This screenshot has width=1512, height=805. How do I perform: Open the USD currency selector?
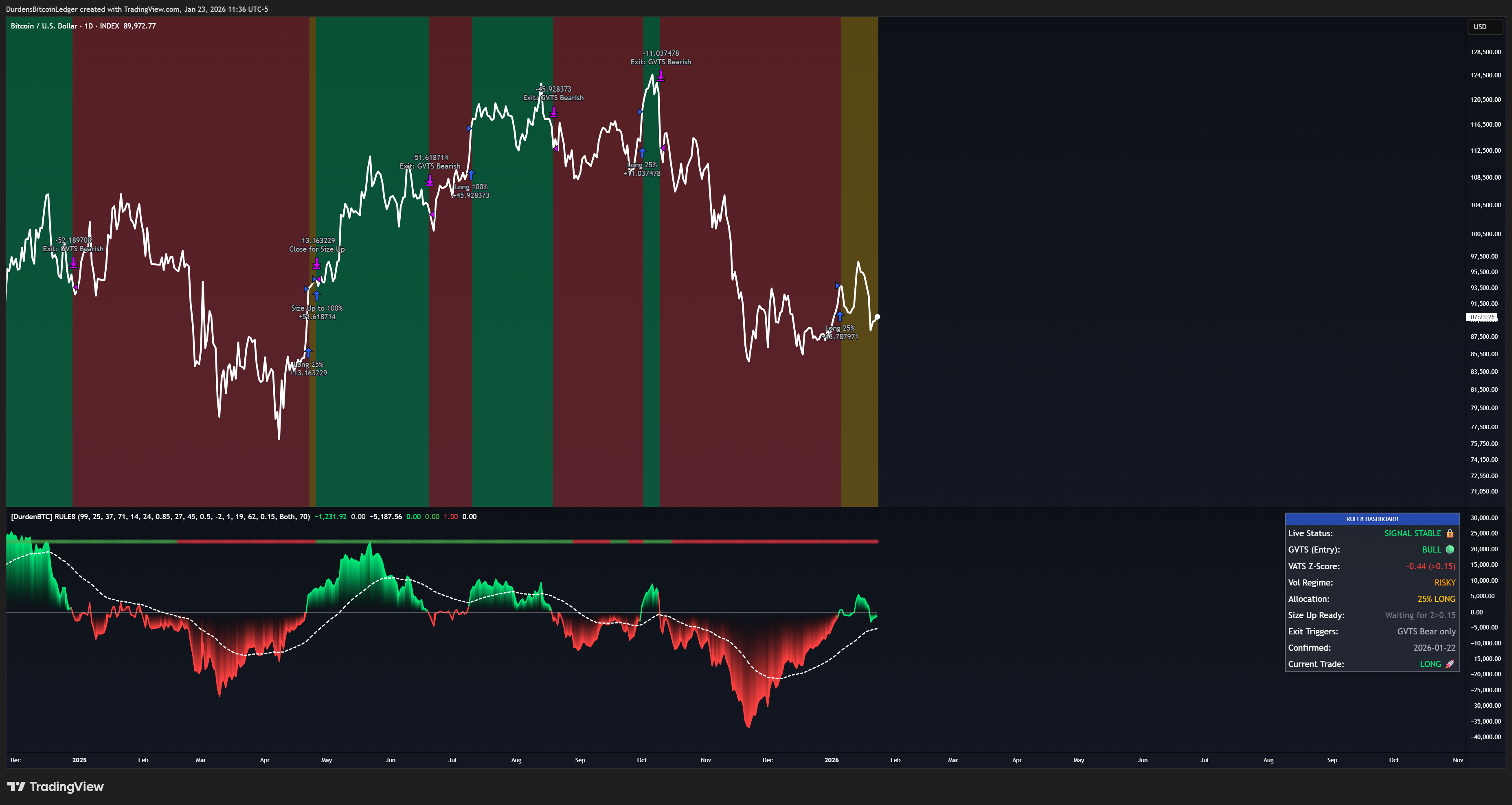coord(1481,27)
